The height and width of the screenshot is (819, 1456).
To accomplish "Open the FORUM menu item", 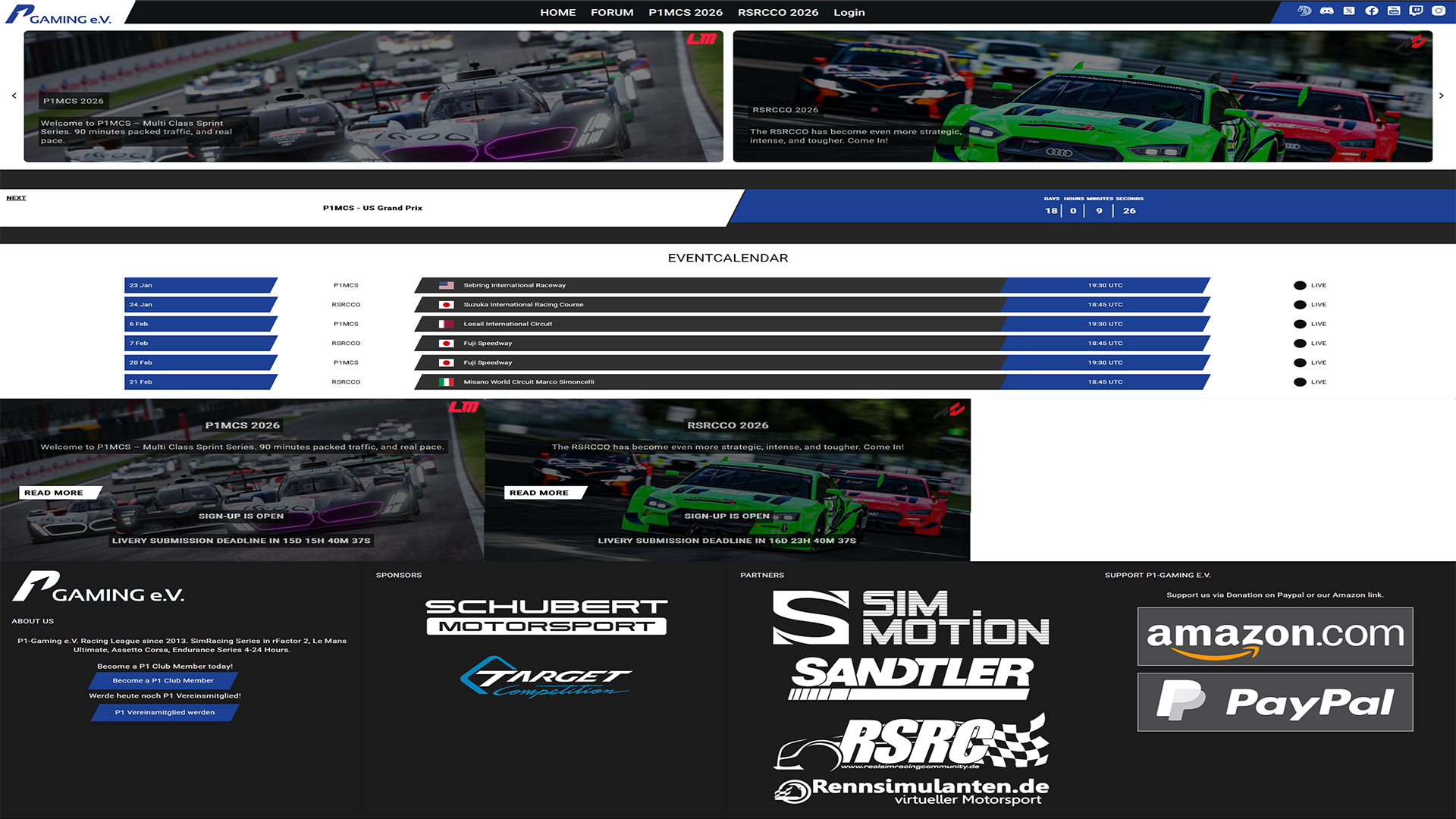I will (611, 12).
